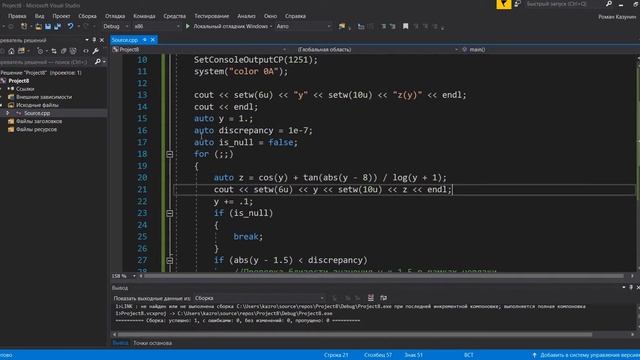Select the References (Ссылки) node
The height and width of the screenshot is (360, 640).
tap(25, 89)
